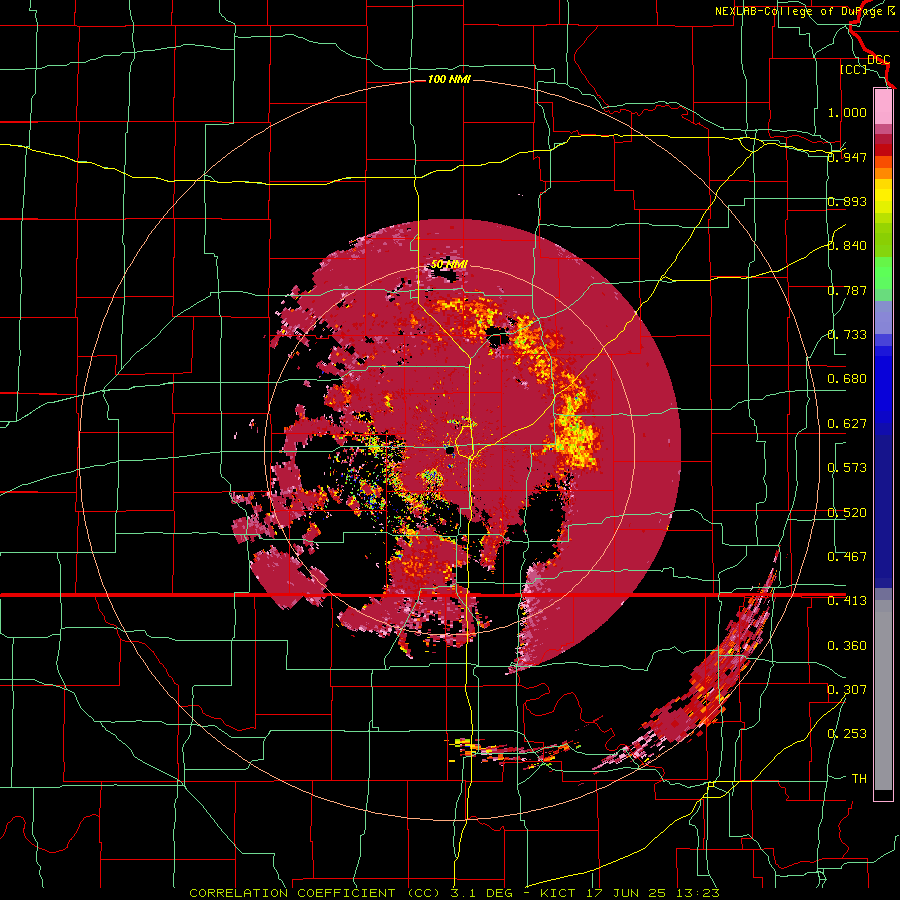Click the 1.000 value on the scale
The image size is (900, 900).
(847, 112)
